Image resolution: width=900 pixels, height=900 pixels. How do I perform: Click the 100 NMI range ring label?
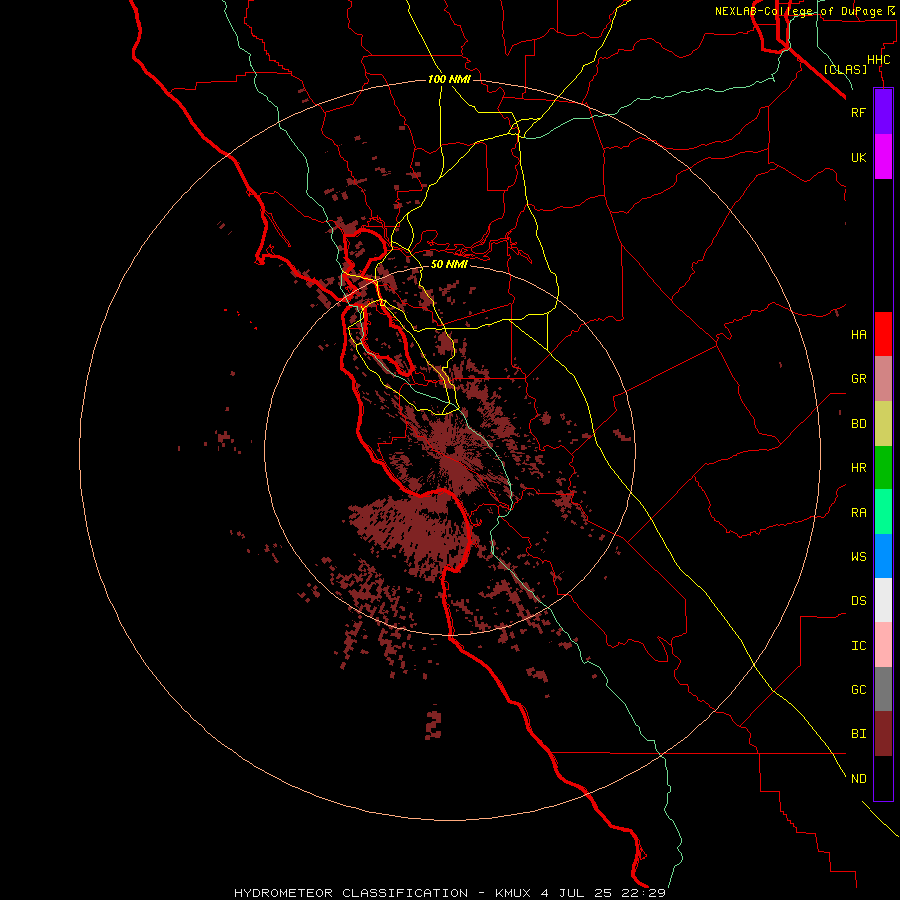click(449, 79)
